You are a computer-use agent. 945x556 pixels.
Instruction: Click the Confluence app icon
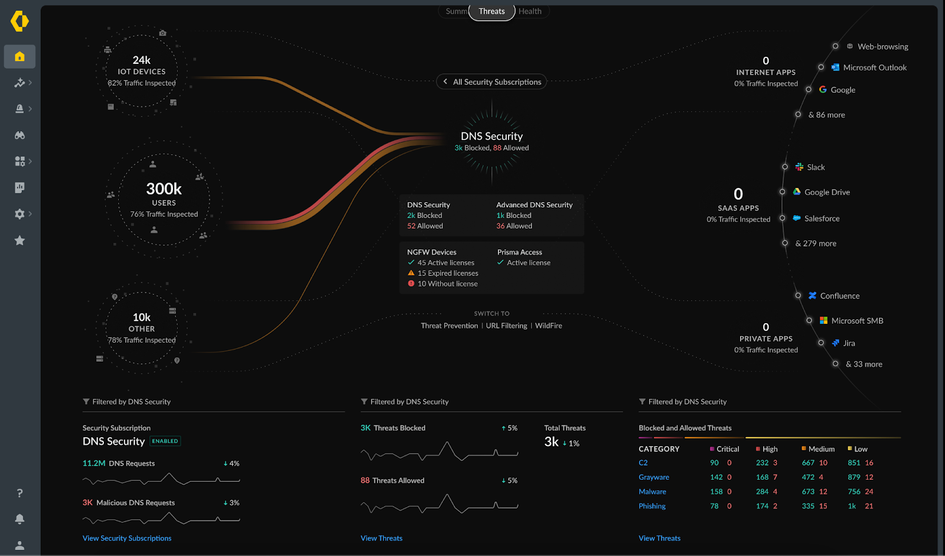click(x=812, y=295)
